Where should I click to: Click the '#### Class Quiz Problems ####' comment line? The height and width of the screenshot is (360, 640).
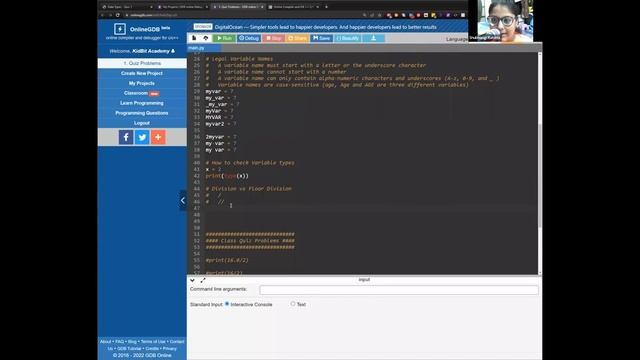click(250, 241)
